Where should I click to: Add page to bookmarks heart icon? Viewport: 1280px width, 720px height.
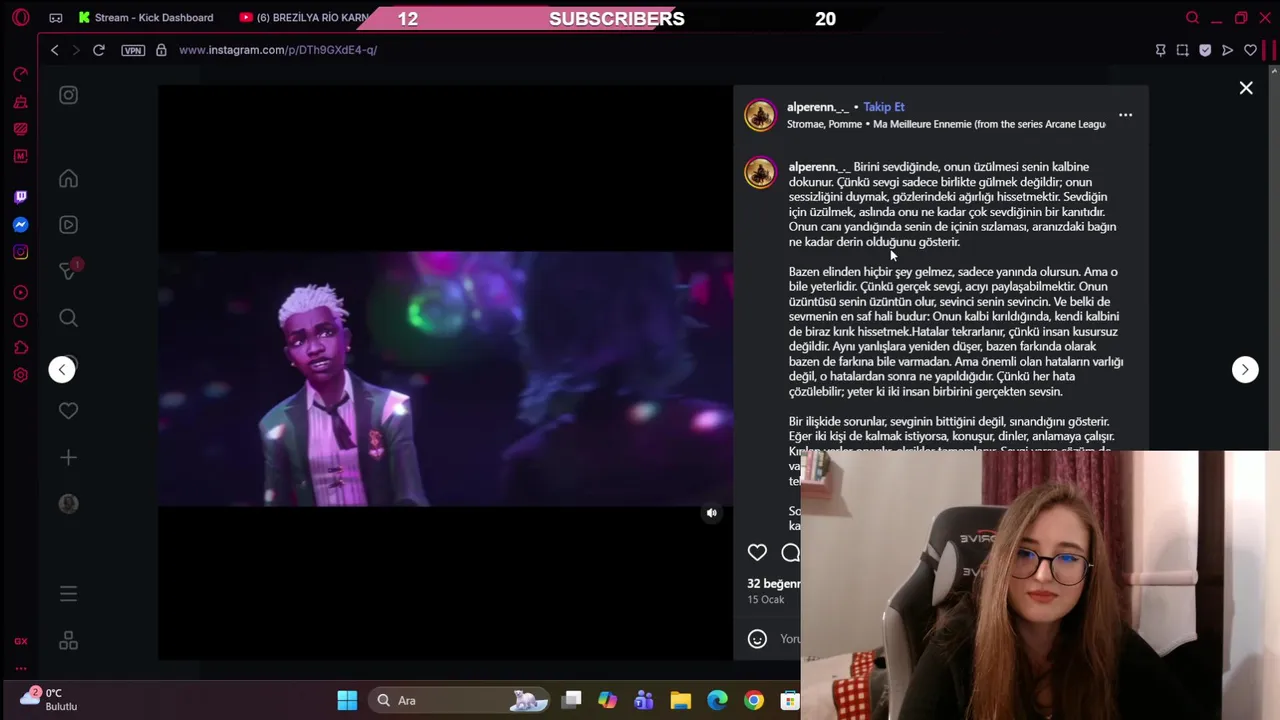[x=1250, y=50]
